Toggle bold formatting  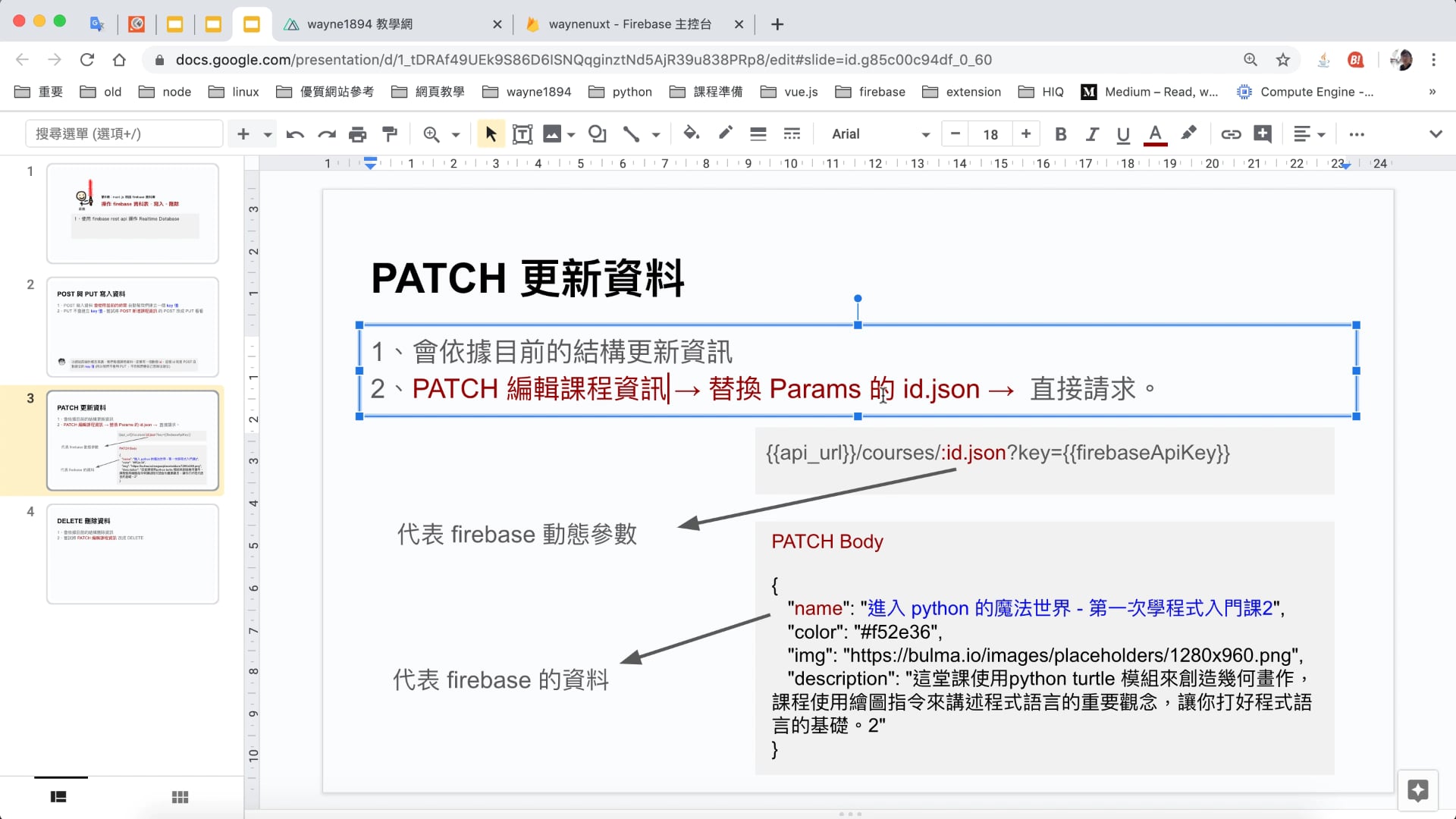pos(1060,134)
